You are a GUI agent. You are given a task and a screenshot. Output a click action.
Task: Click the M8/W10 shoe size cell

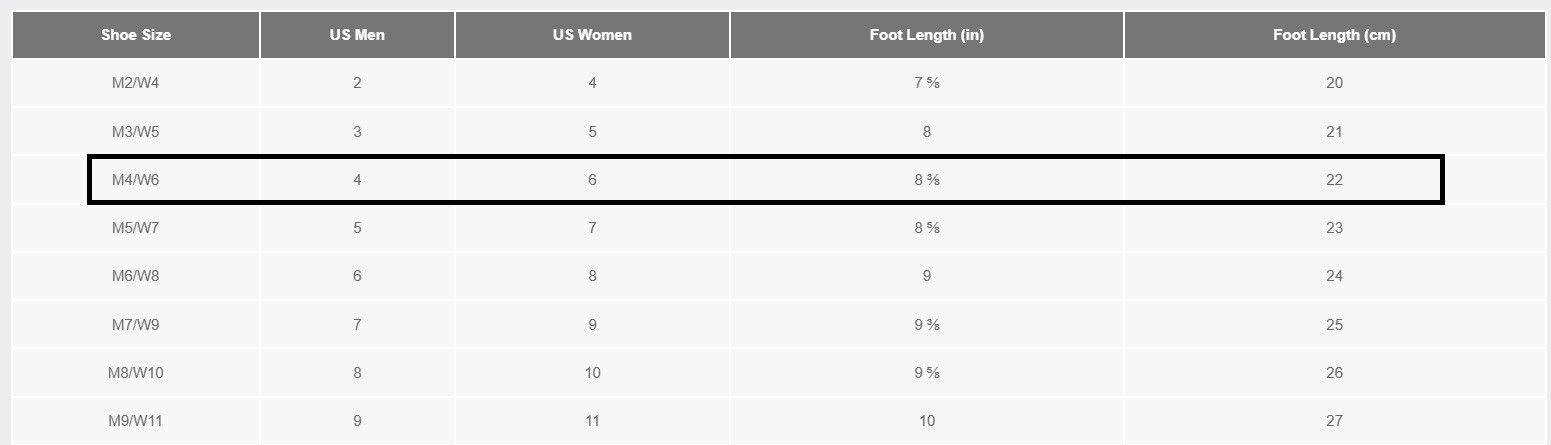(136, 373)
